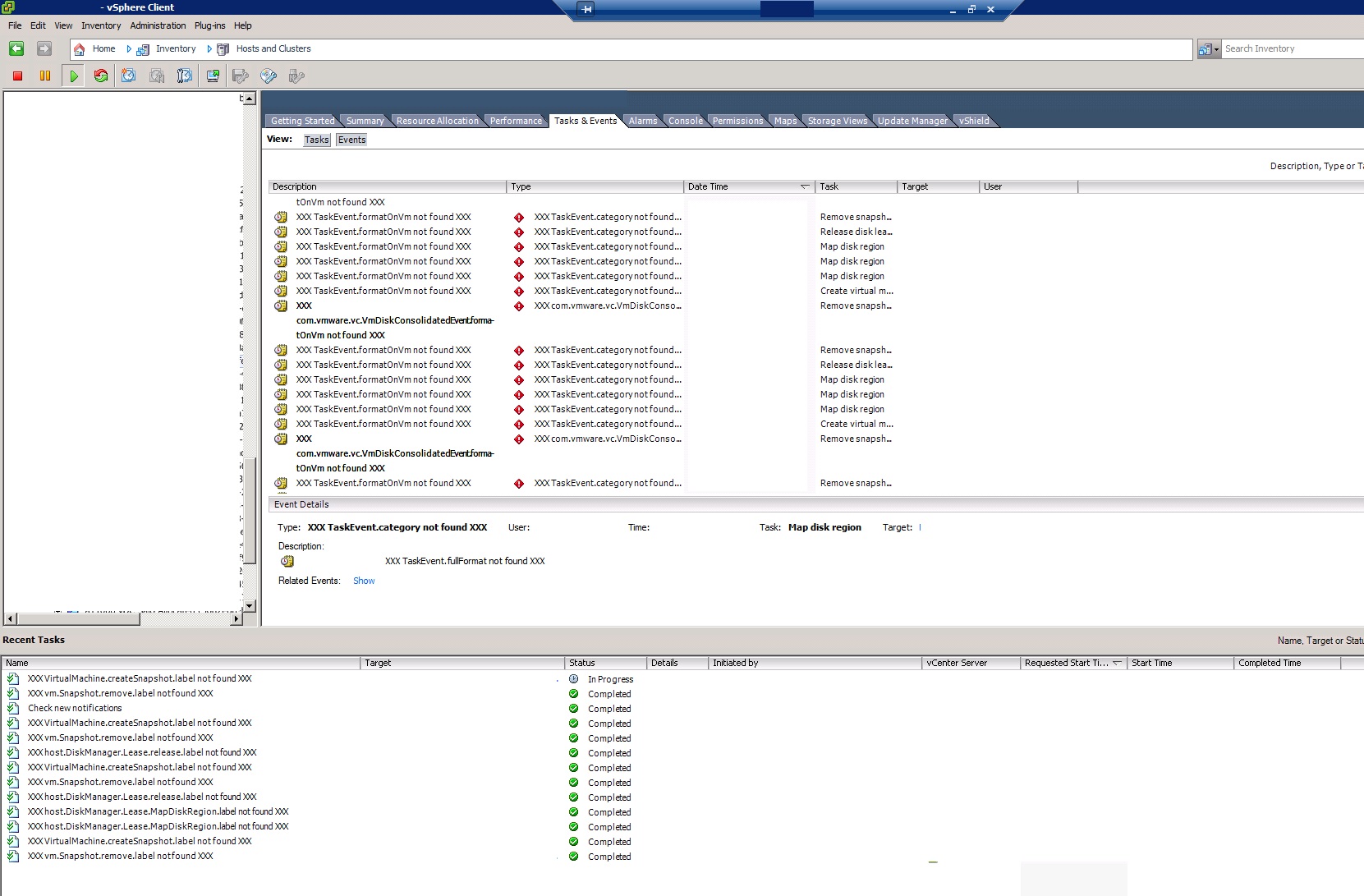
Task: Open the File menu
Action: coord(15,25)
